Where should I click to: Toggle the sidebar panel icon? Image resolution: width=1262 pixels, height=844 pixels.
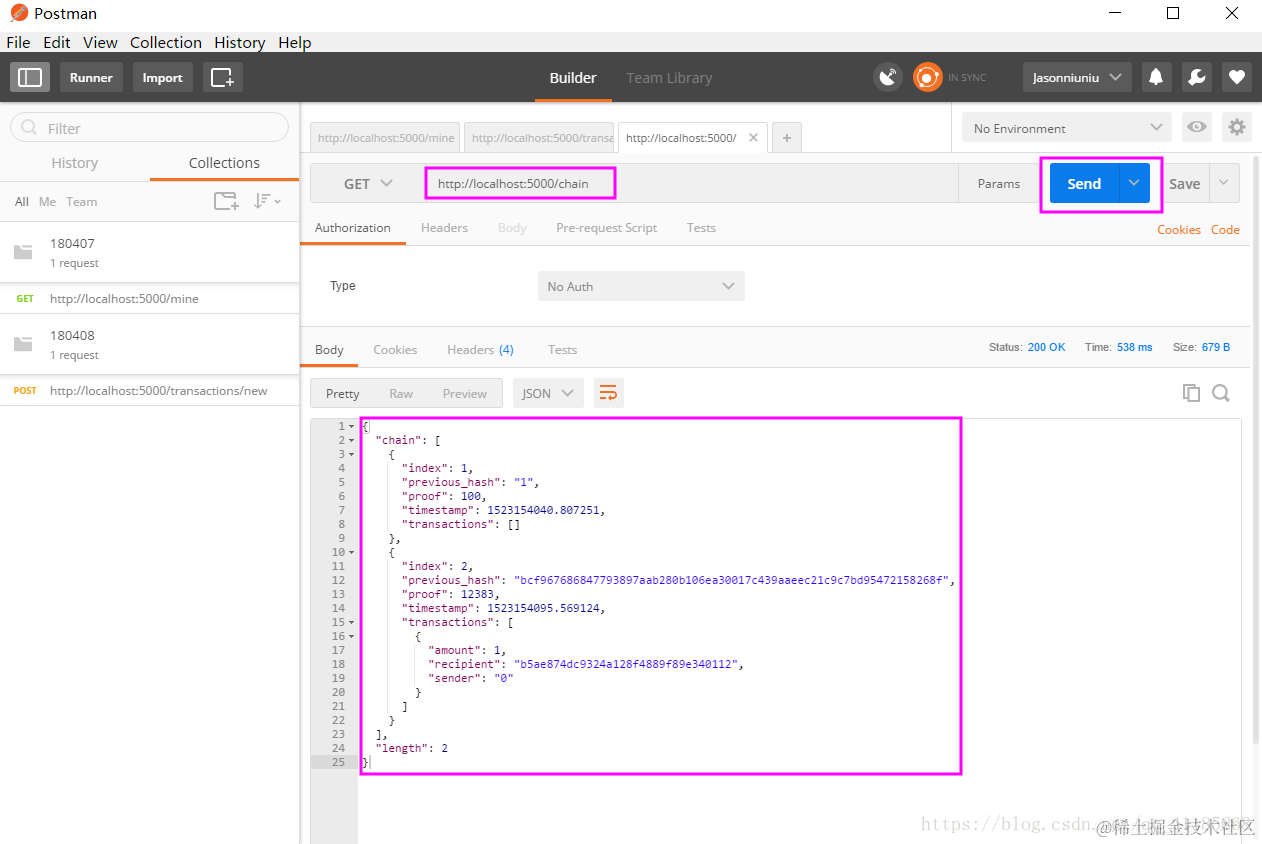tap(30, 77)
